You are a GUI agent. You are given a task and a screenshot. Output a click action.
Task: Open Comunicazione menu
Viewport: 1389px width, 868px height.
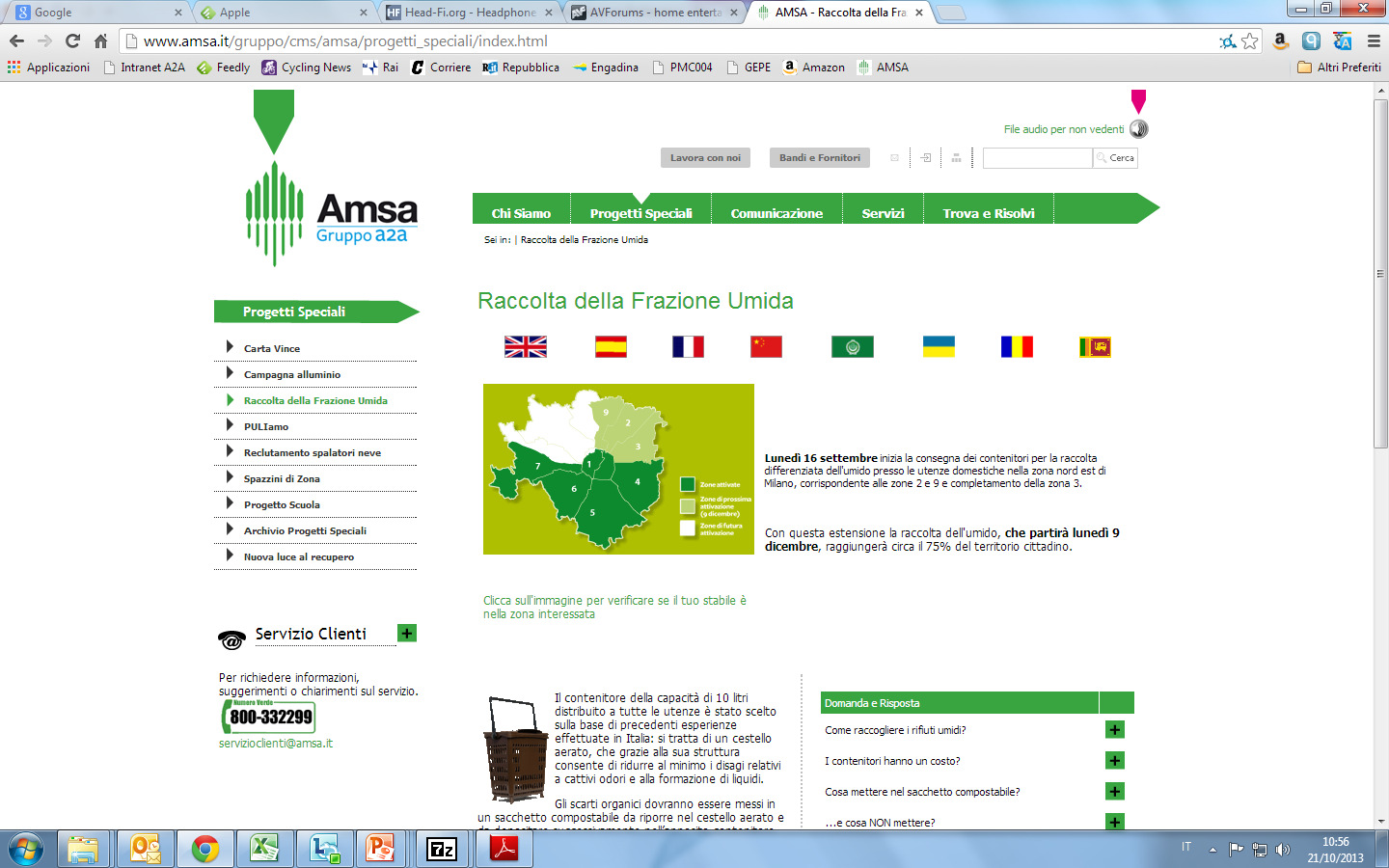point(776,213)
